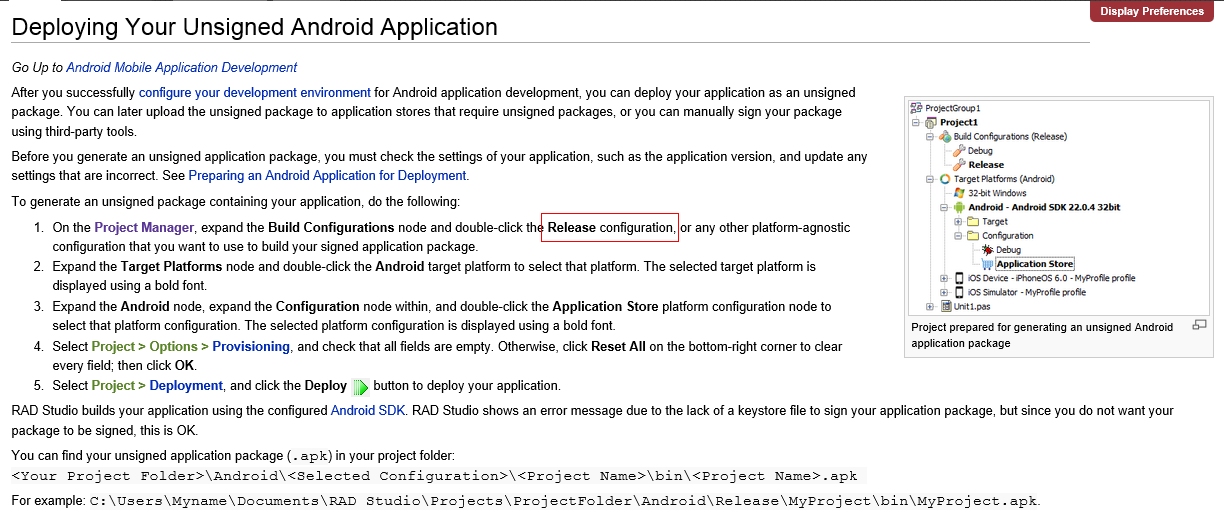1224x518 pixels.
Task: Click the 32-bit Windows flag icon
Action: coord(959,193)
